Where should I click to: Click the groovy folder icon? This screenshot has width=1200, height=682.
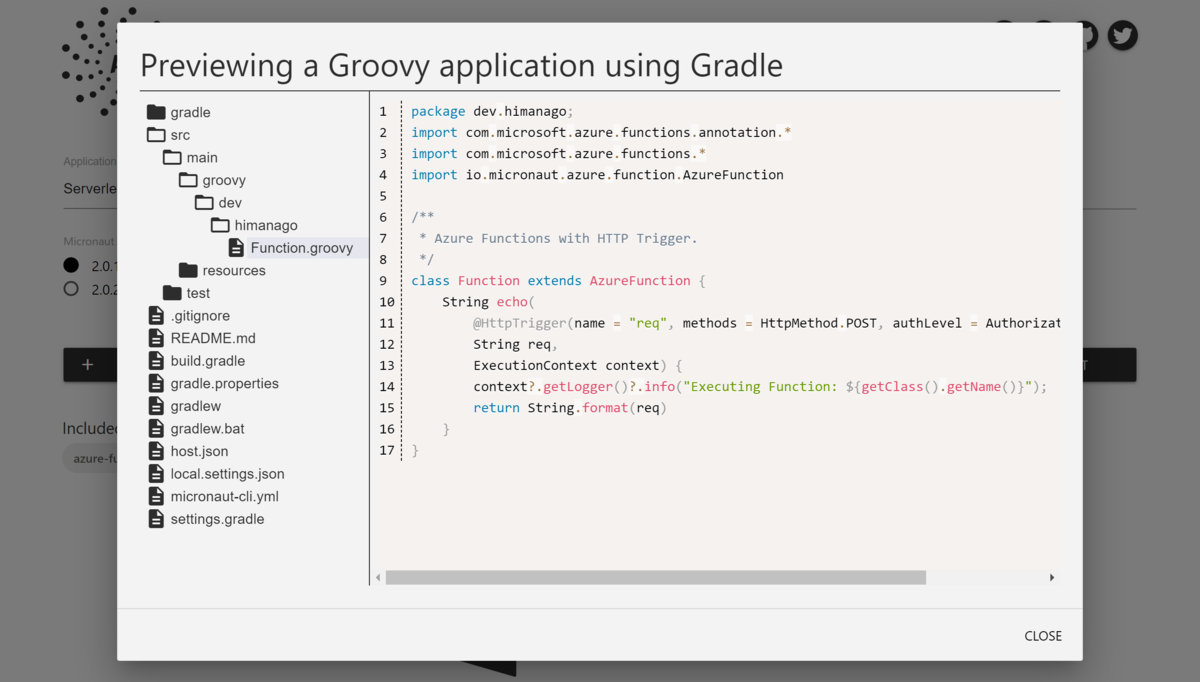click(x=188, y=180)
